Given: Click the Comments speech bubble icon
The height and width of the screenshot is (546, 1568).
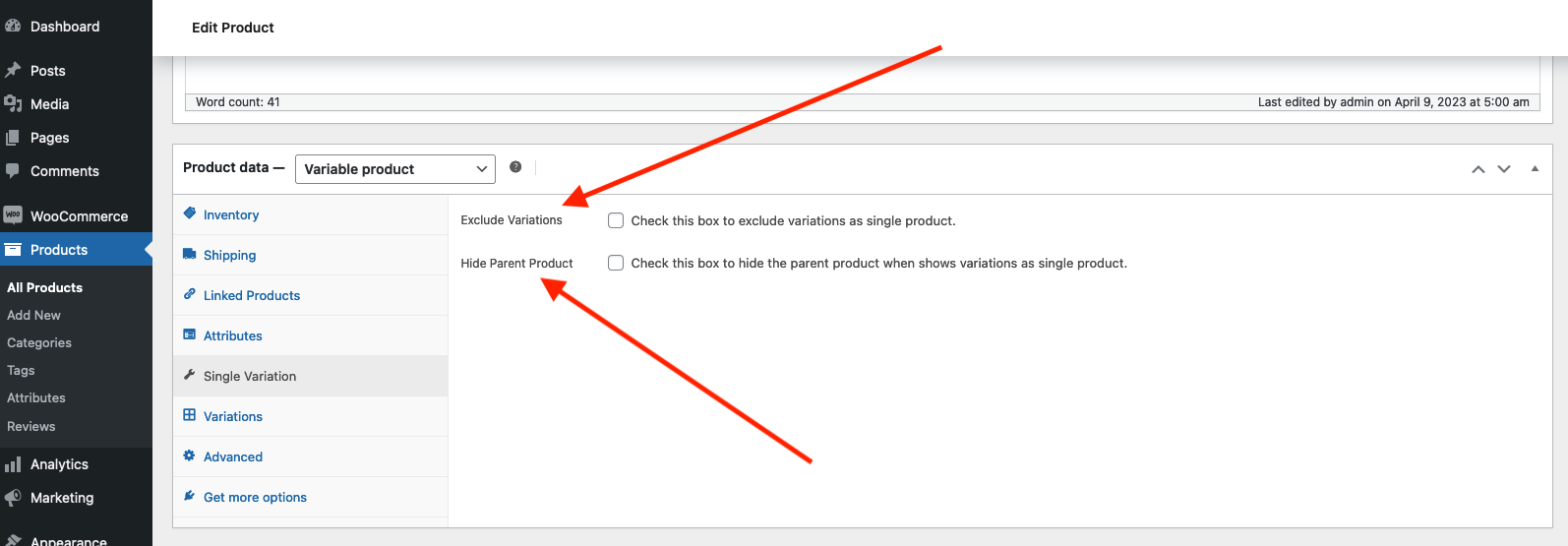Looking at the screenshot, I should (x=13, y=170).
